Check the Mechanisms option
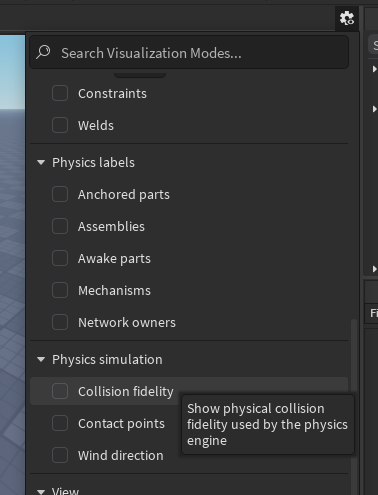The height and width of the screenshot is (495, 378). click(x=60, y=290)
